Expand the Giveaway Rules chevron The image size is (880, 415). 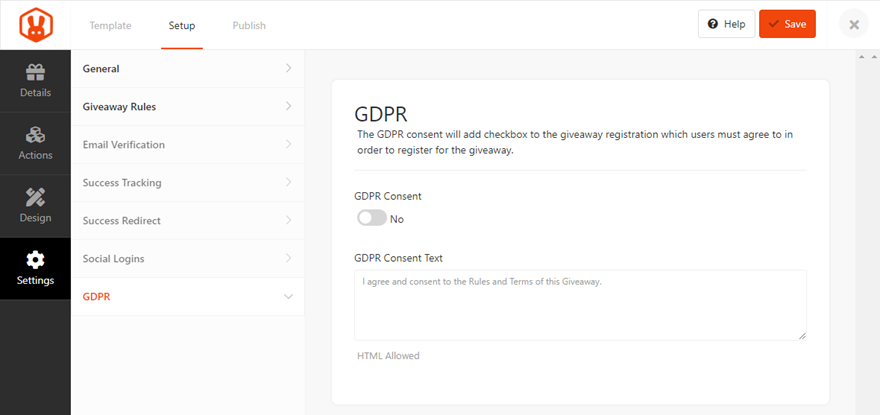click(288, 107)
